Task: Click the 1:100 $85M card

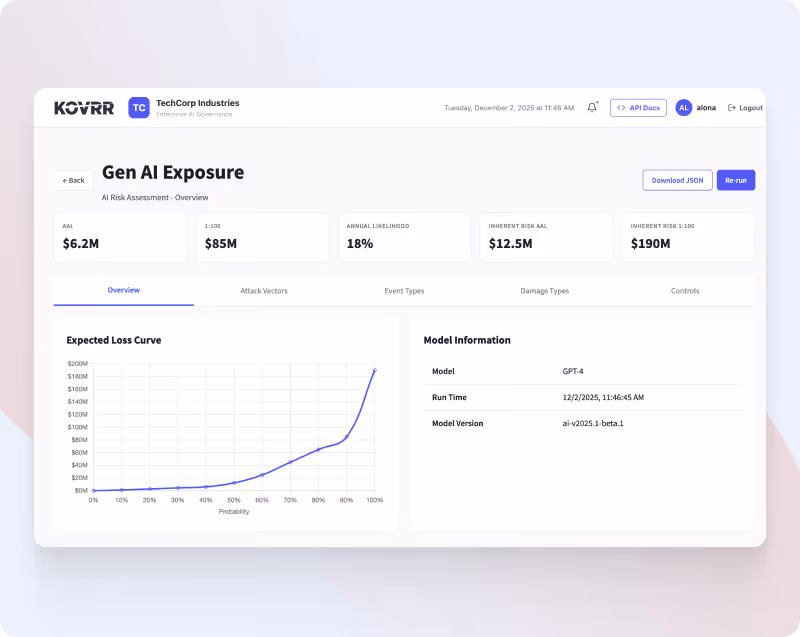Action: [262, 238]
